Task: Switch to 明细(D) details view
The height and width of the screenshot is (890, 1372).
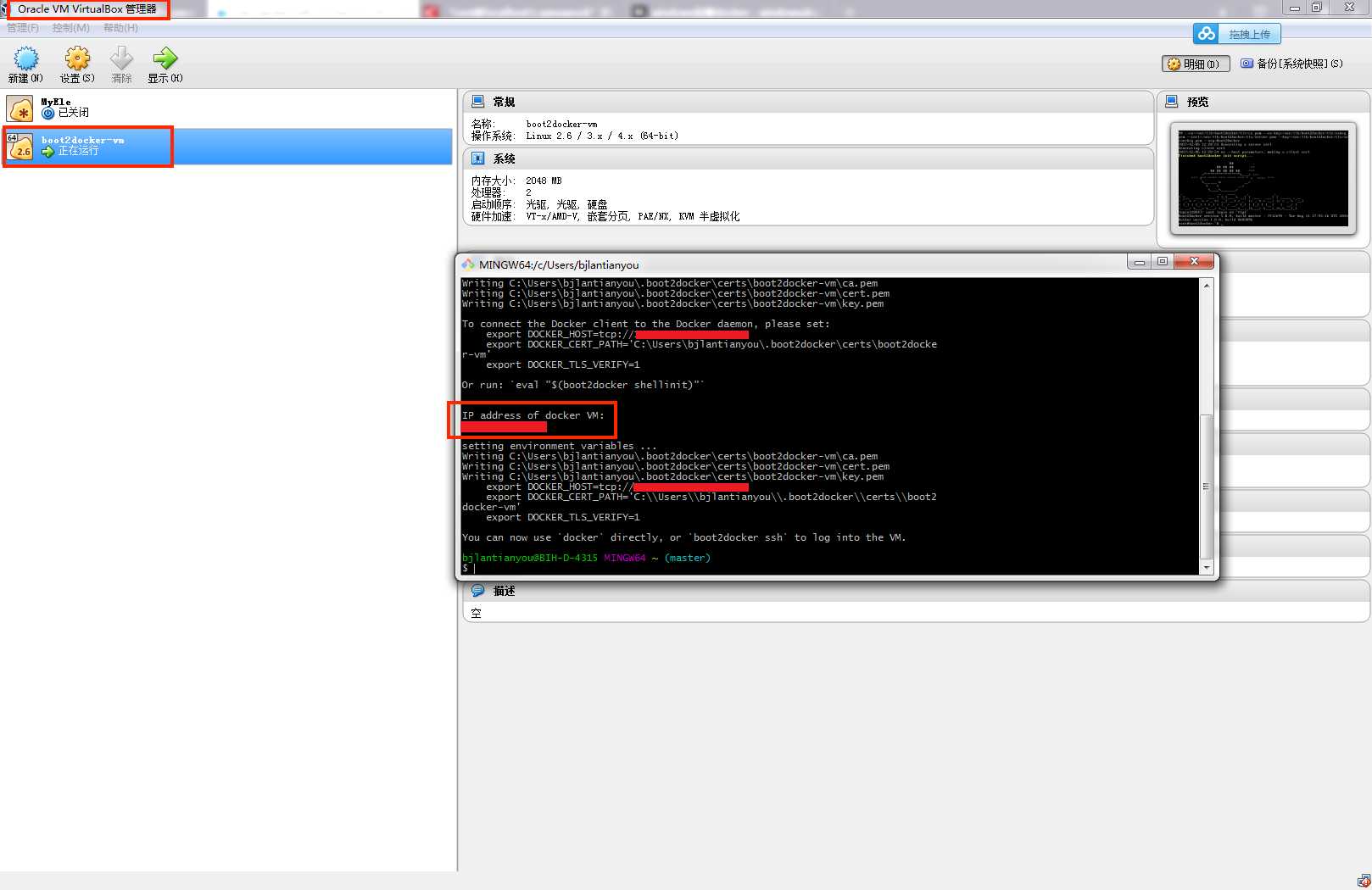Action: [x=1196, y=64]
